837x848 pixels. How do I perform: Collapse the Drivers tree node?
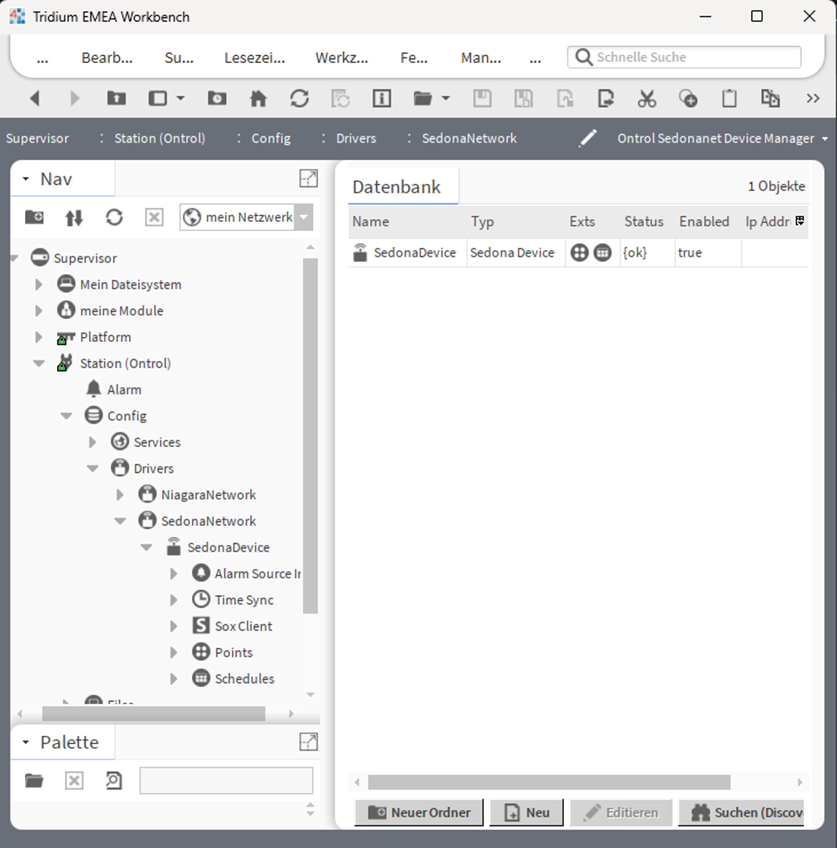[93, 468]
